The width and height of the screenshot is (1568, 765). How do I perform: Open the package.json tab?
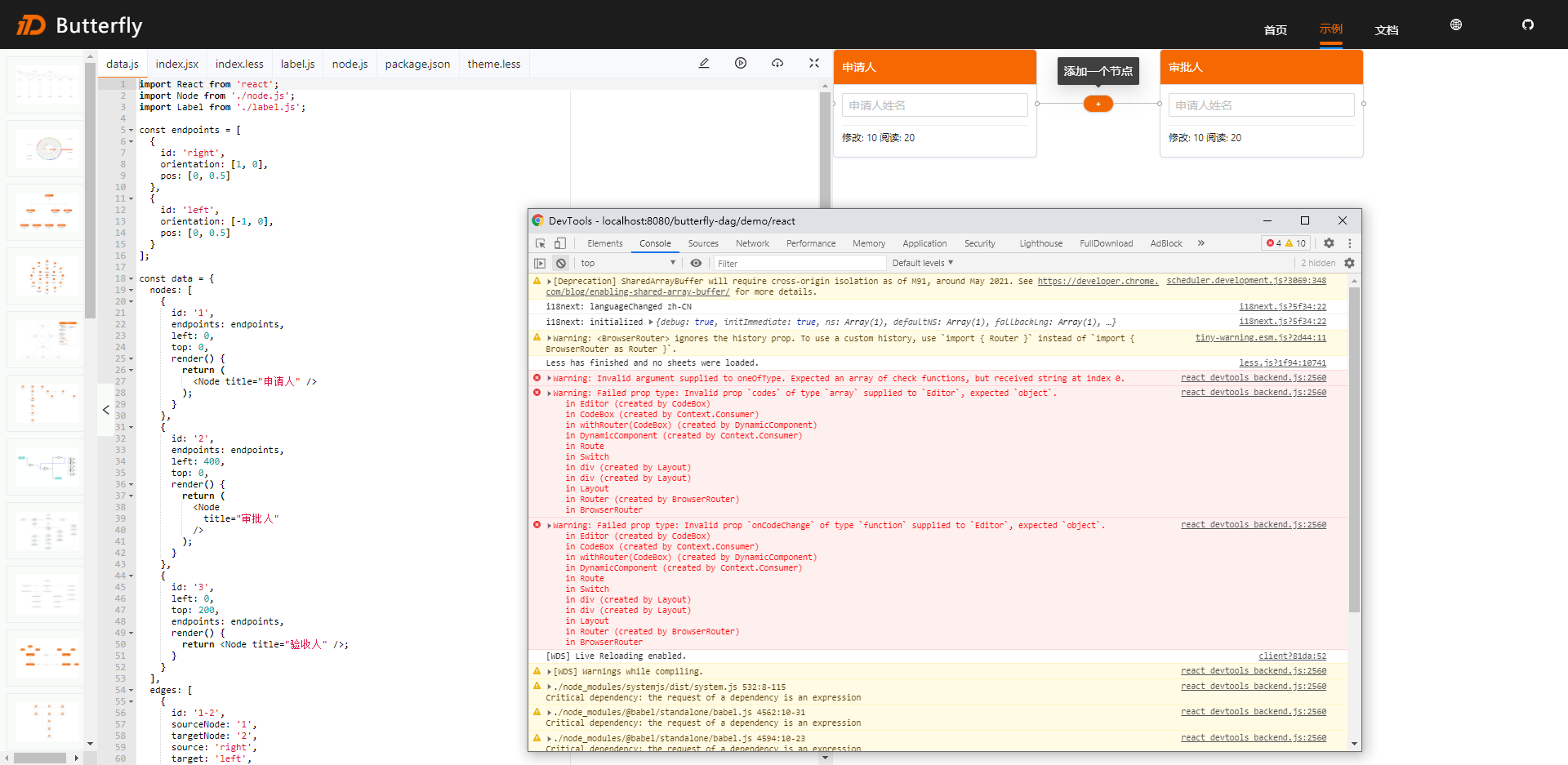click(416, 64)
